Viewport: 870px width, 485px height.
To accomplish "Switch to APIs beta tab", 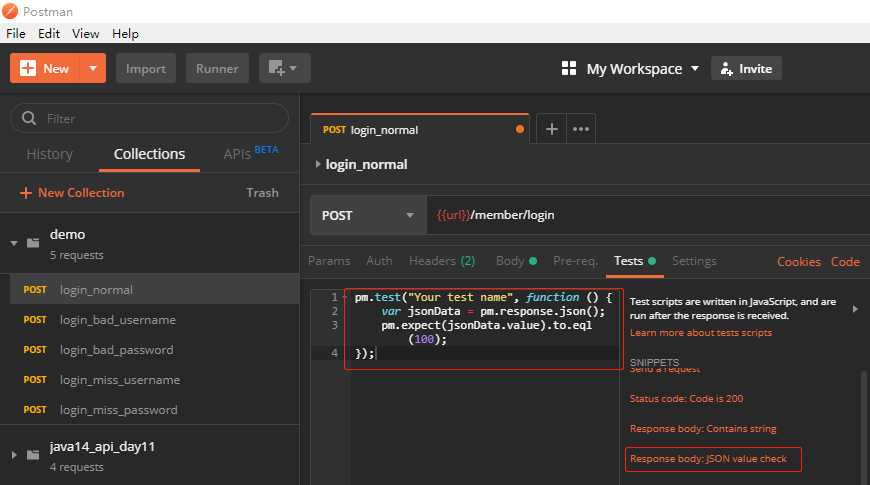I will [251, 153].
